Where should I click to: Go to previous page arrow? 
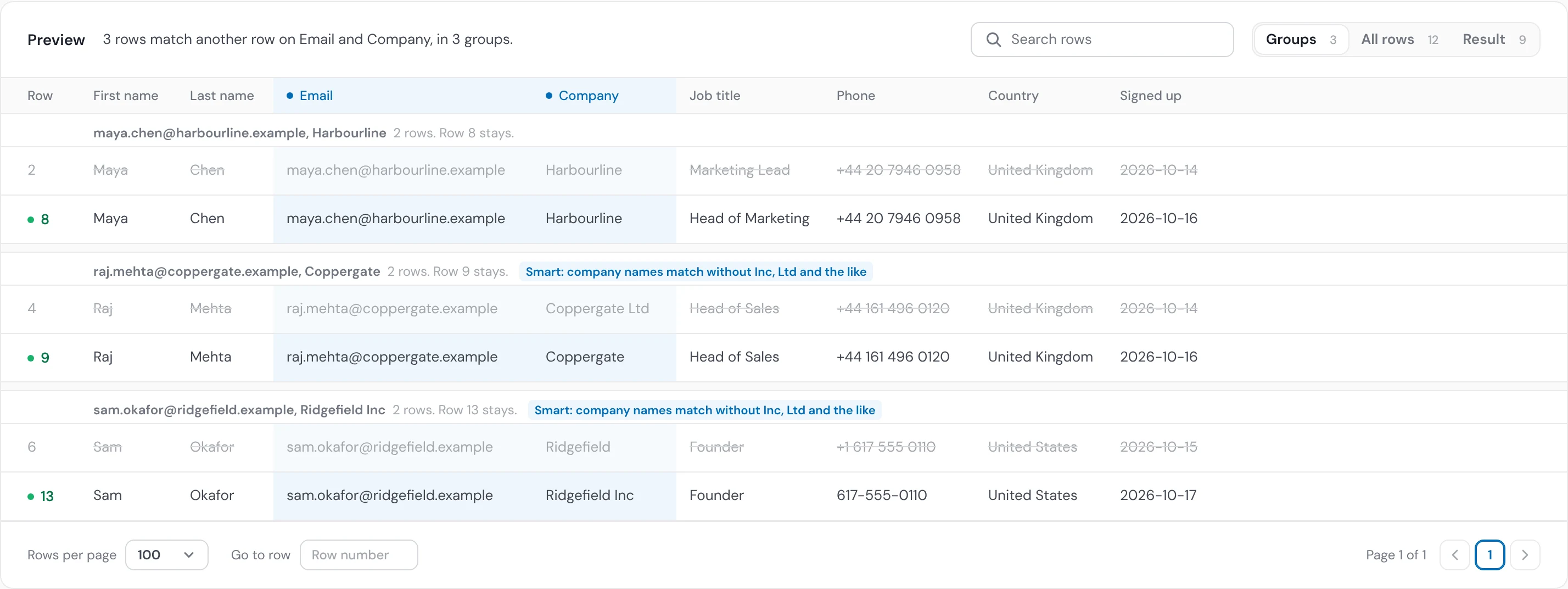1454,555
